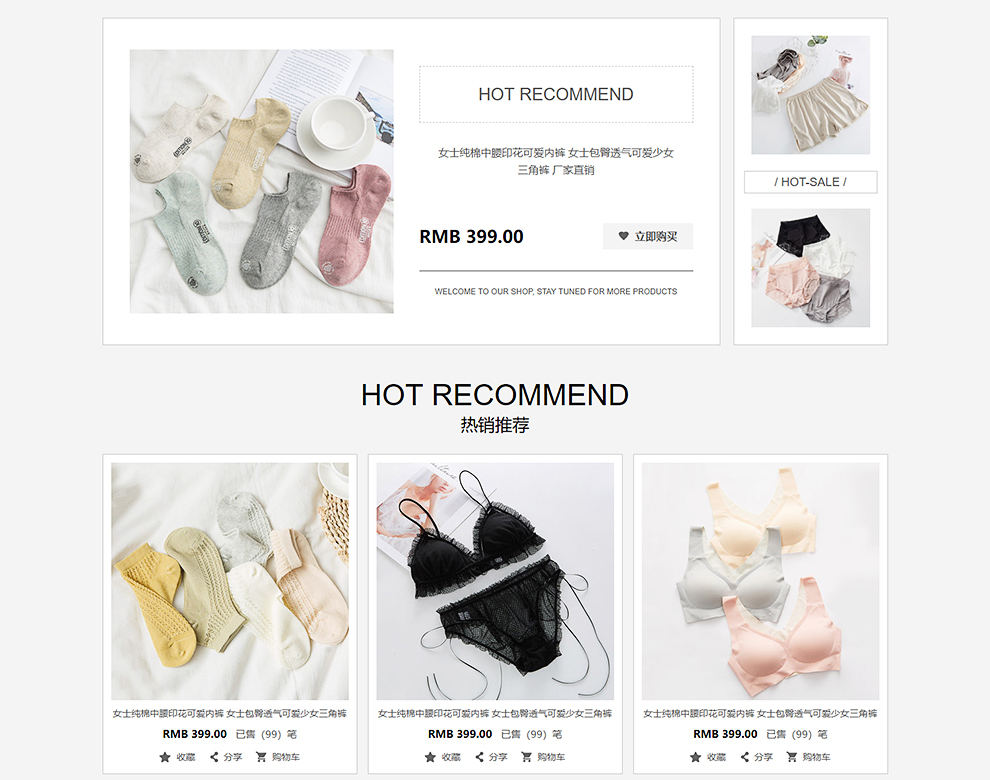
Task: Open the pastel seamless bras product image
Action: coord(760,581)
